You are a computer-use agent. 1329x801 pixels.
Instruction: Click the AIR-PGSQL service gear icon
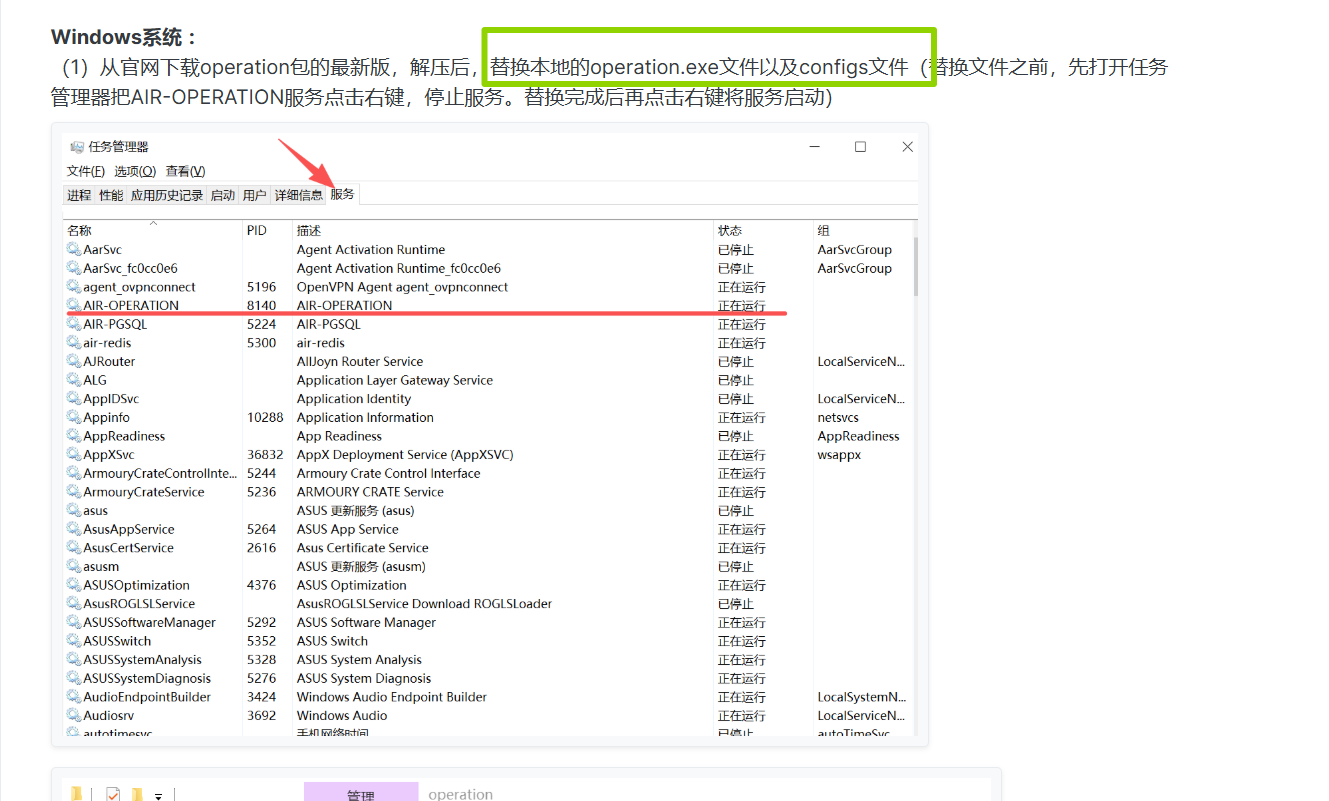coord(74,324)
